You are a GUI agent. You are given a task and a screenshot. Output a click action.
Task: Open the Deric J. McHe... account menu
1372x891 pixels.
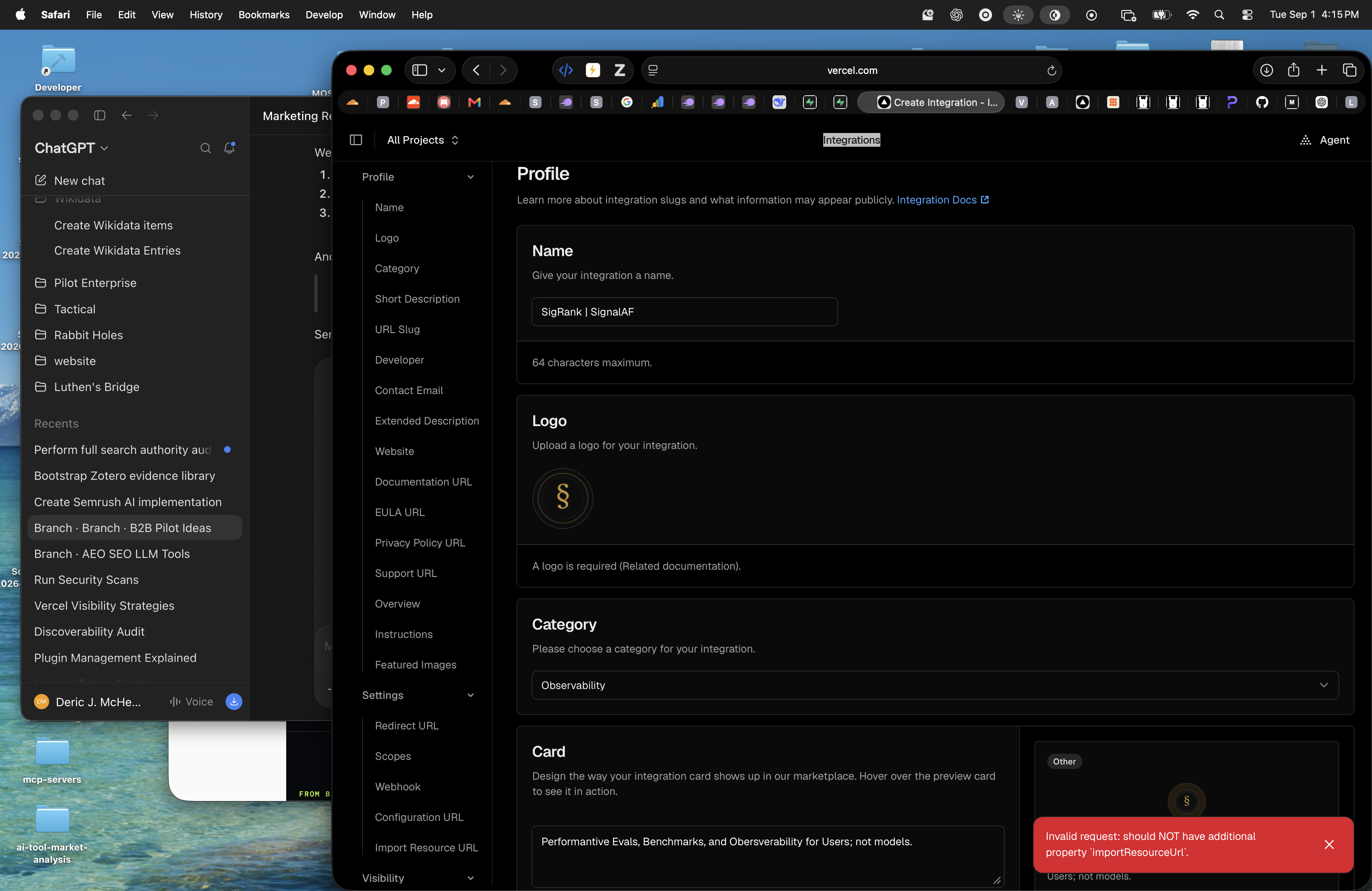(88, 701)
